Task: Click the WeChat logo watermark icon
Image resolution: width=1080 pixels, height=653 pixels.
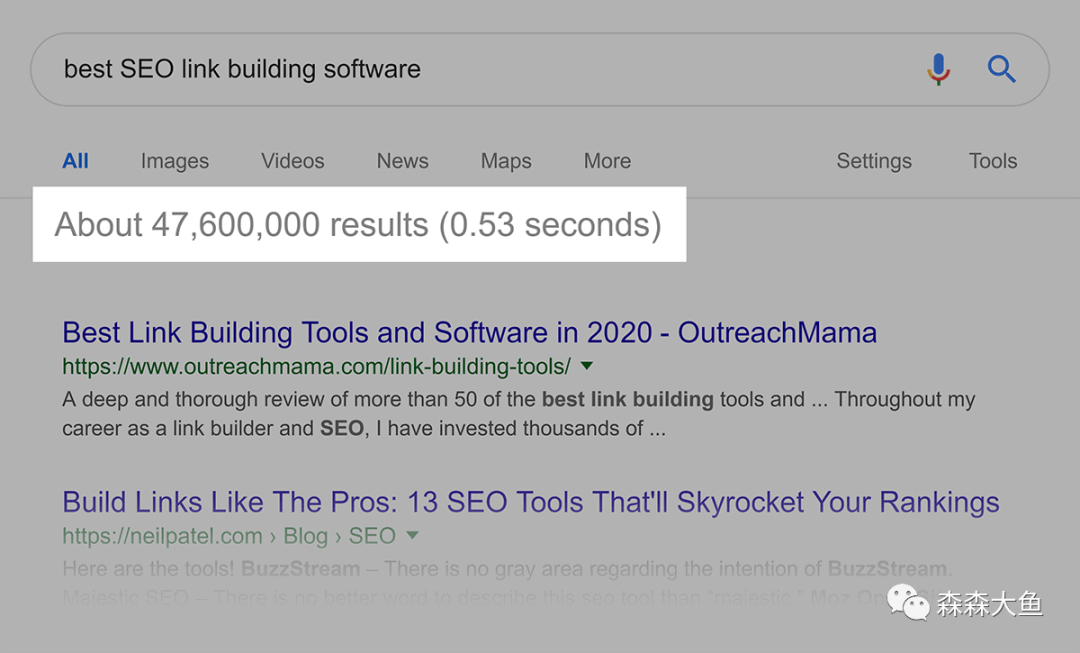Action: pos(908,603)
